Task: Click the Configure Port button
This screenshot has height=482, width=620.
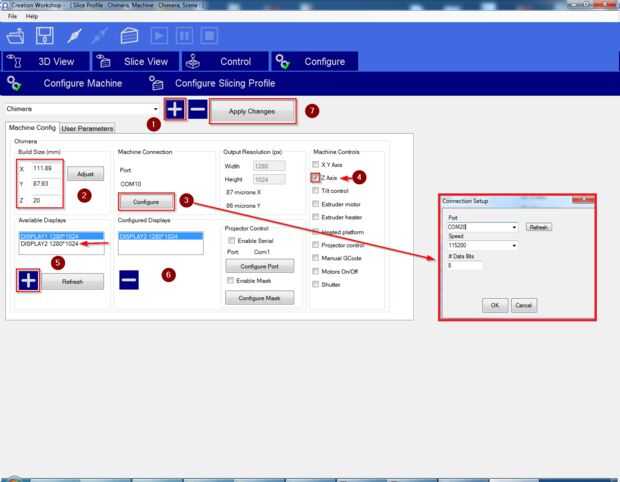Action: click(259, 266)
